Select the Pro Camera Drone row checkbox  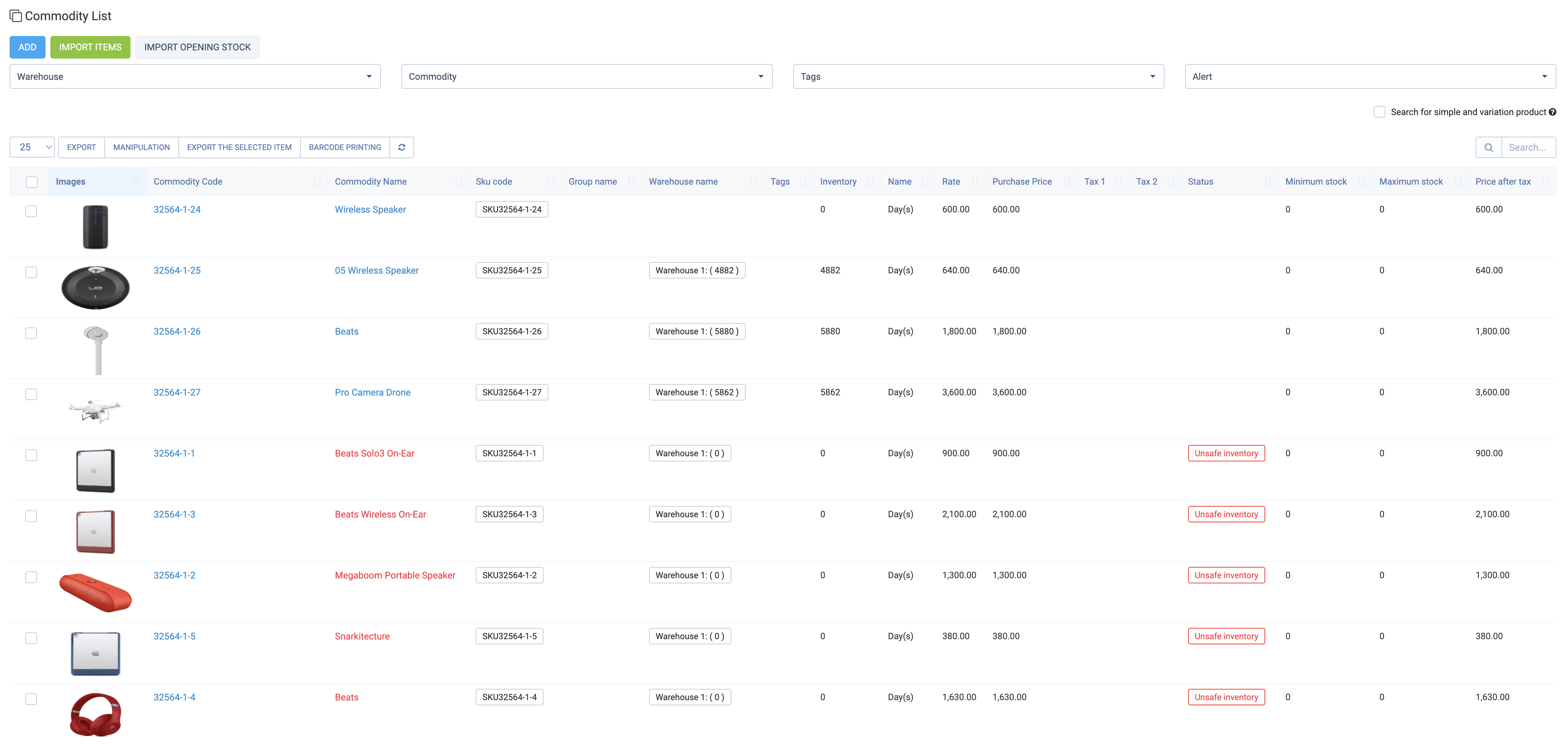[31, 394]
